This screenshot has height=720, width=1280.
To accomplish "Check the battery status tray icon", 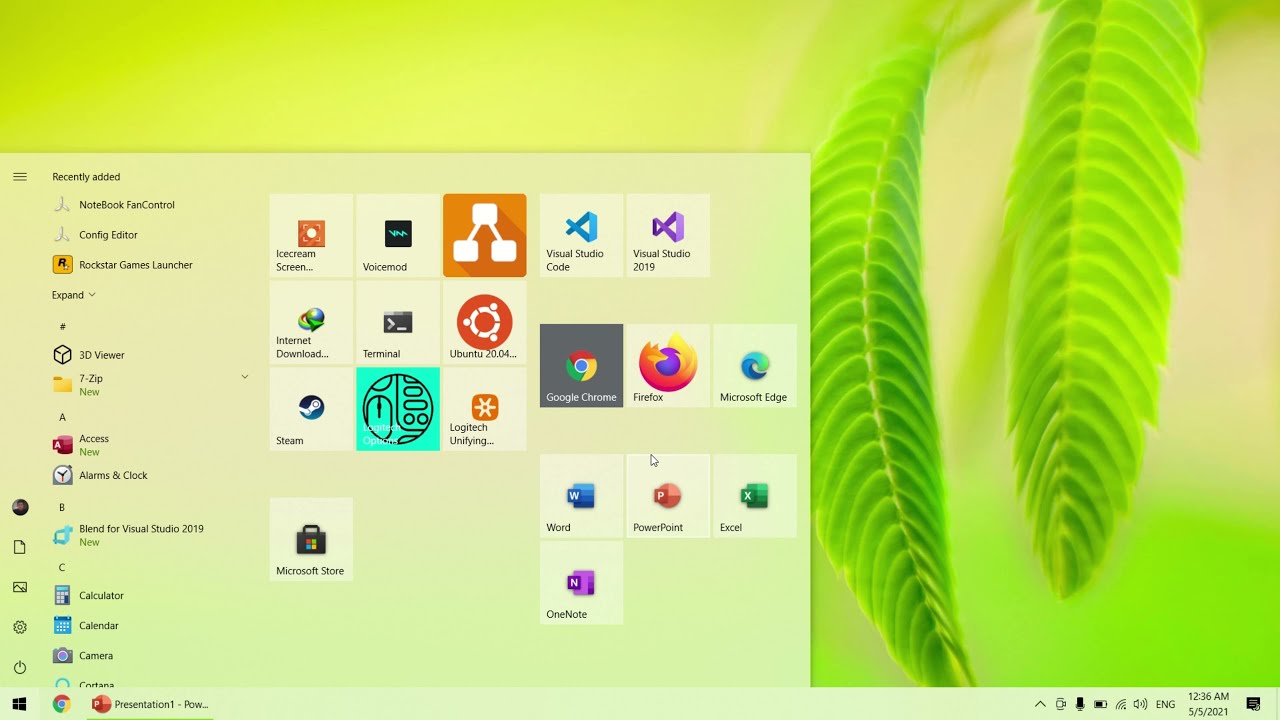I will pyautogui.click(x=1100, y=704).
